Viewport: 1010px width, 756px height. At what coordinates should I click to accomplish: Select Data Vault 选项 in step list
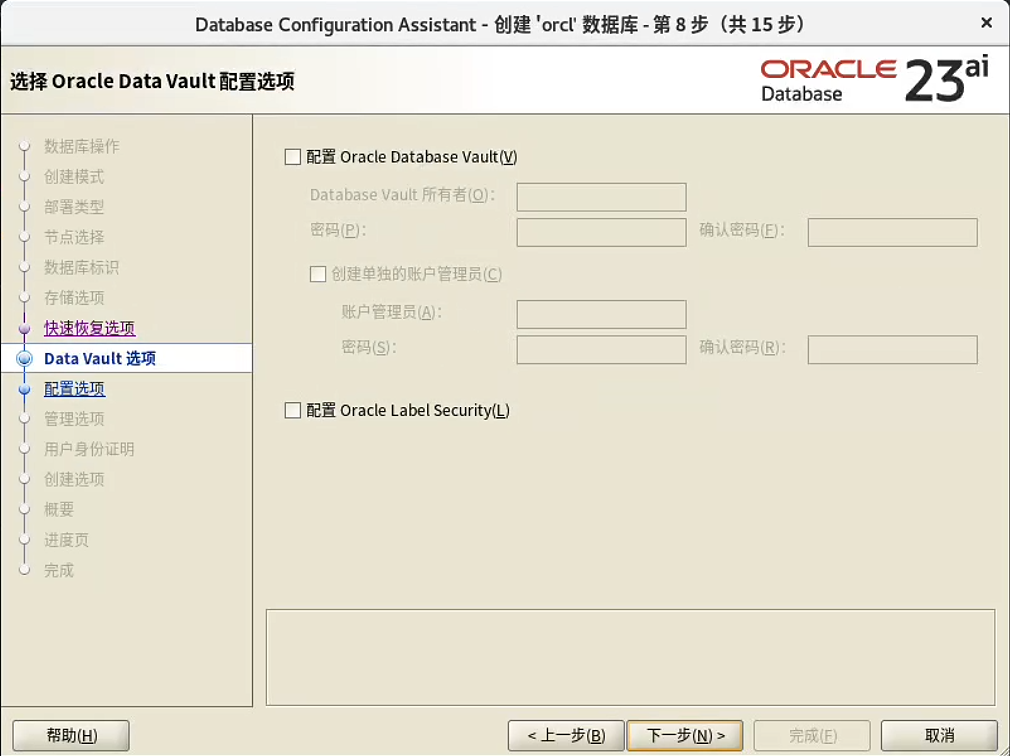point(99,358)
